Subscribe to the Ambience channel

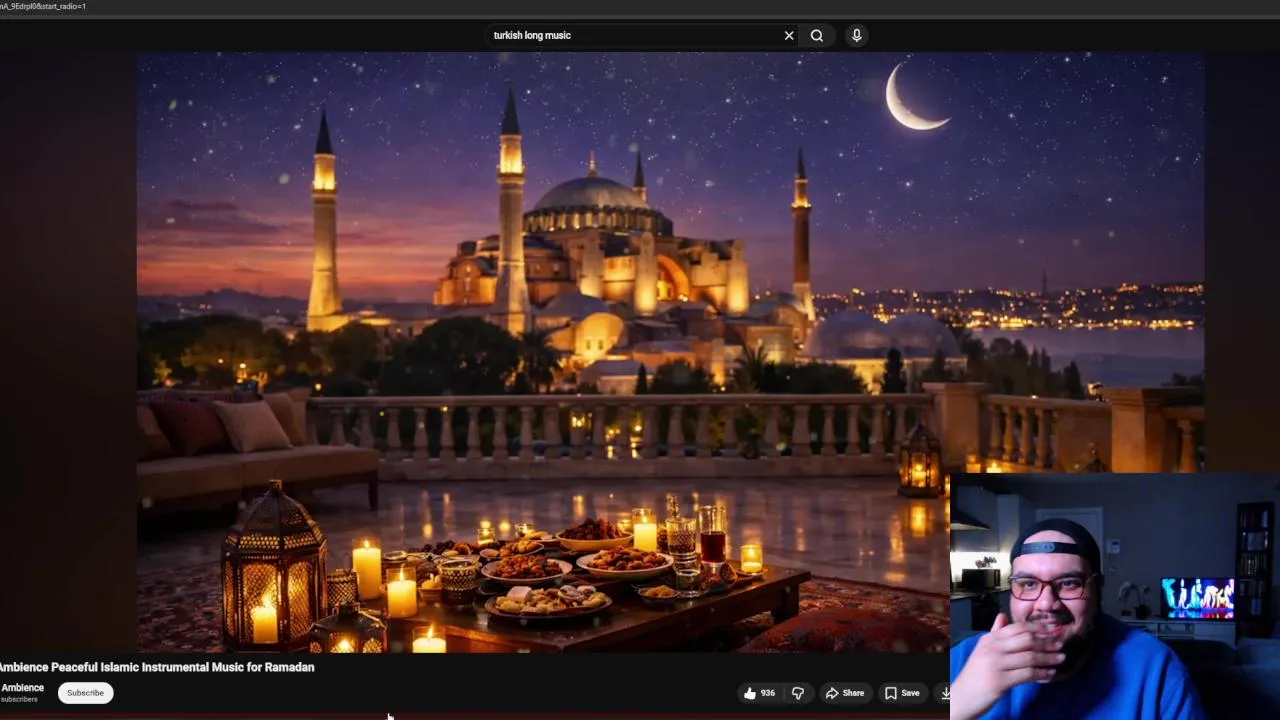point(85,693)
